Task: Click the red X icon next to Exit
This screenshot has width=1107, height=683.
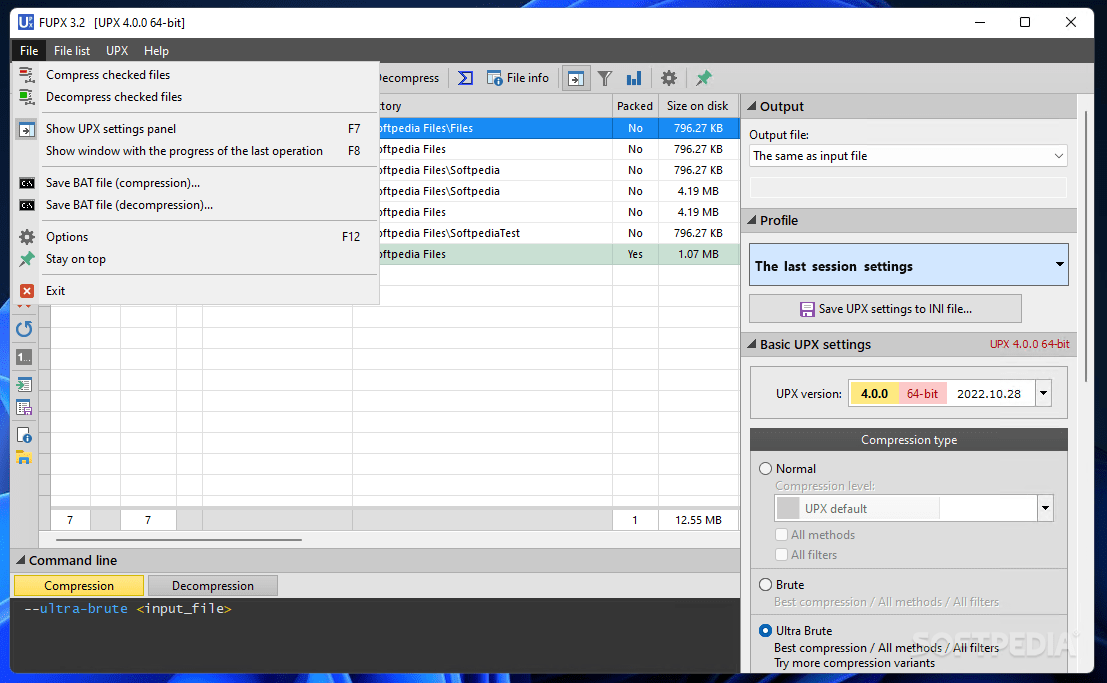Action: pyautogui.click(x=27, y=291)
